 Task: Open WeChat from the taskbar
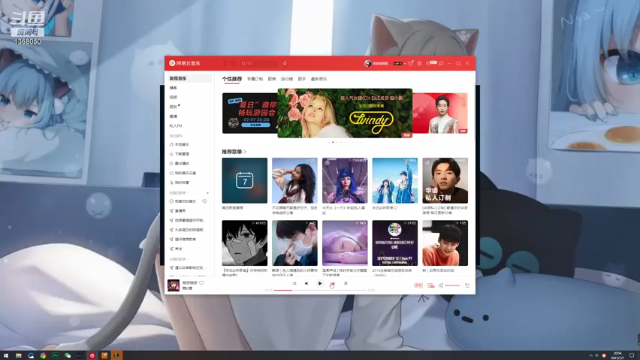point(67,356)
